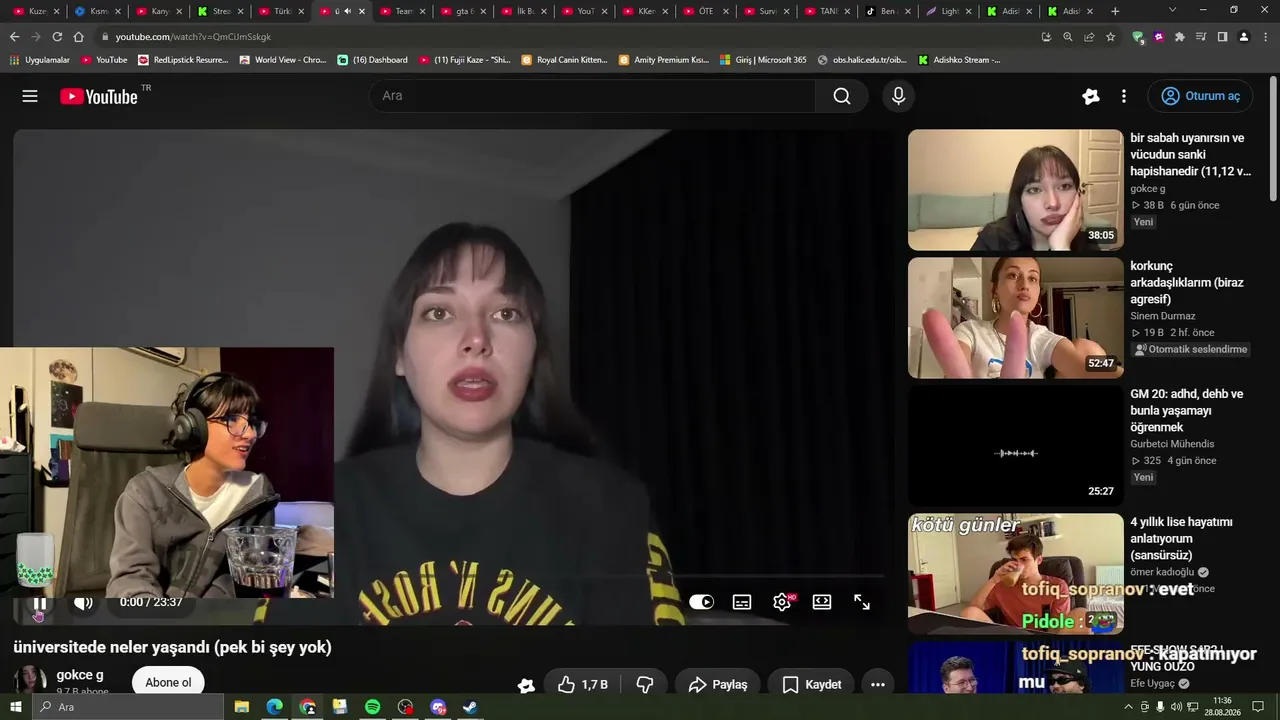The width and height of the screenshot is (1280, 720).
Task: Switch to theater mode view
Action: tap(822, 602)
